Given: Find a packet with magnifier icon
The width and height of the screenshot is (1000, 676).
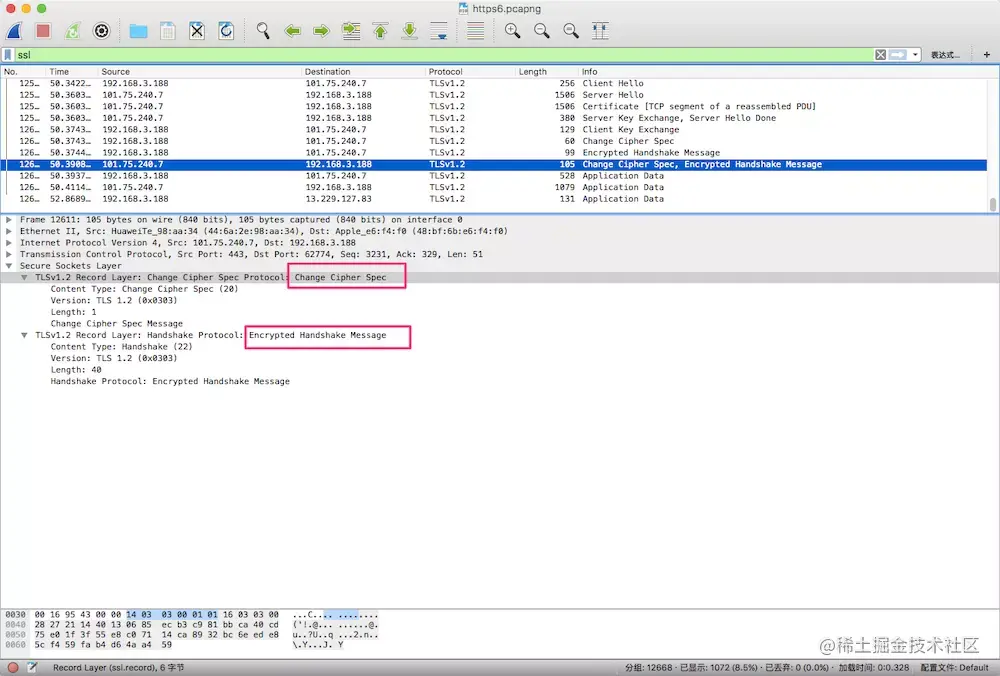Looking at the screenshot, I should point(263,31).
